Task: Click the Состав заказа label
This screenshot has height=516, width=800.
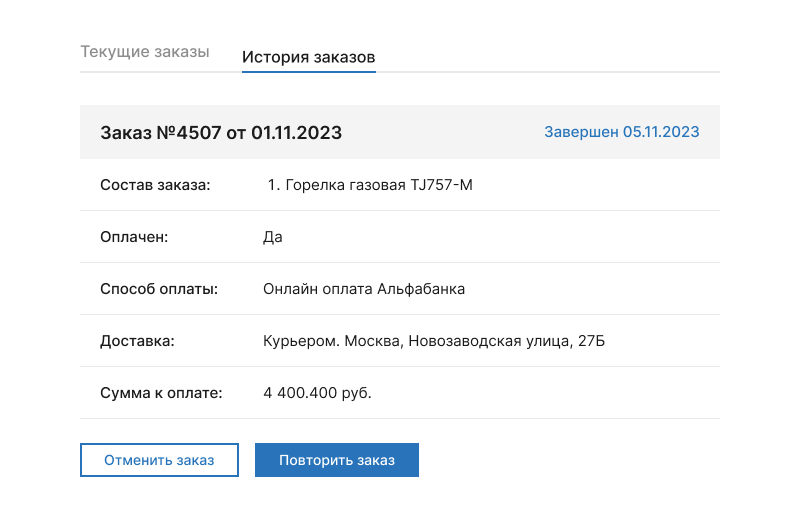Action: click(155, 185)
